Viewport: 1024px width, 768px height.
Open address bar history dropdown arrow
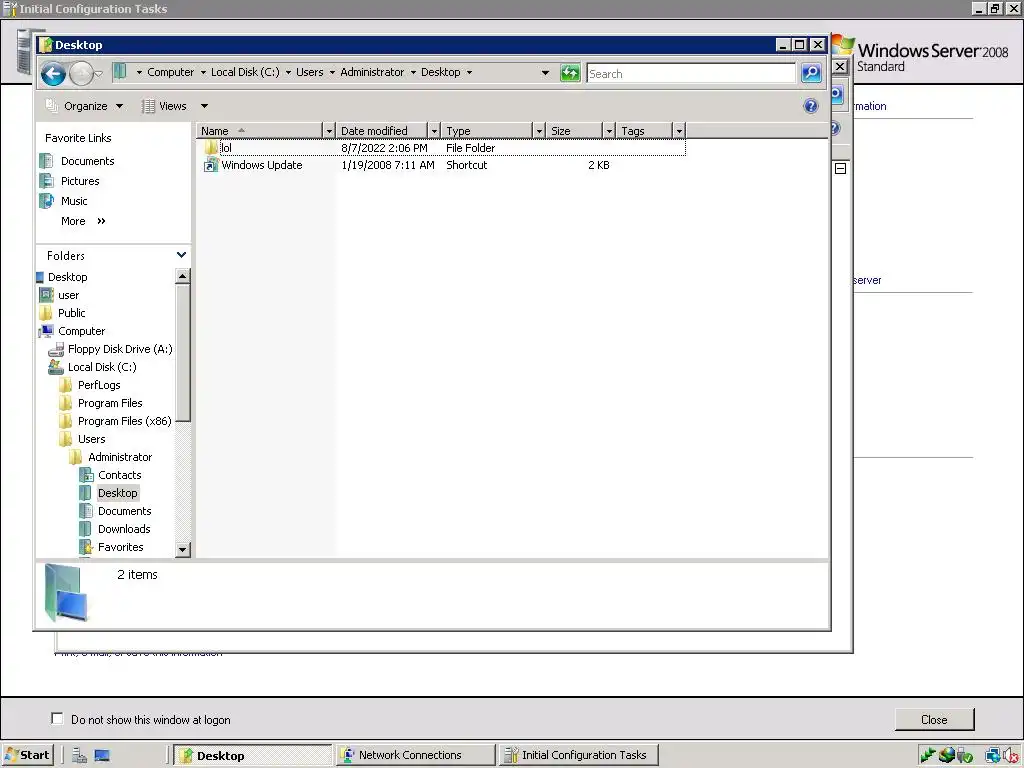tap(545, 72)
